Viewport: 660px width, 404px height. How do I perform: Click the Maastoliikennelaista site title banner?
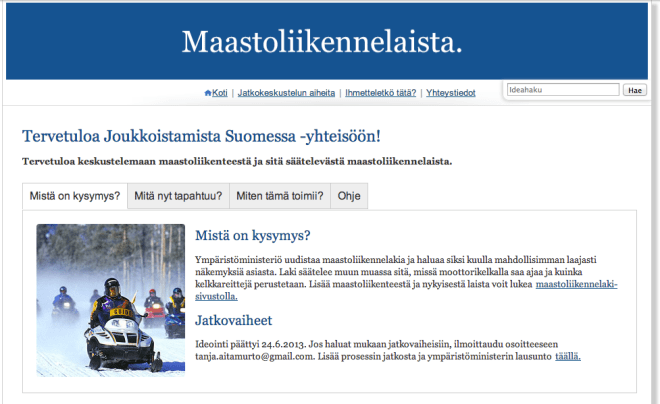(x=322, y=42)
